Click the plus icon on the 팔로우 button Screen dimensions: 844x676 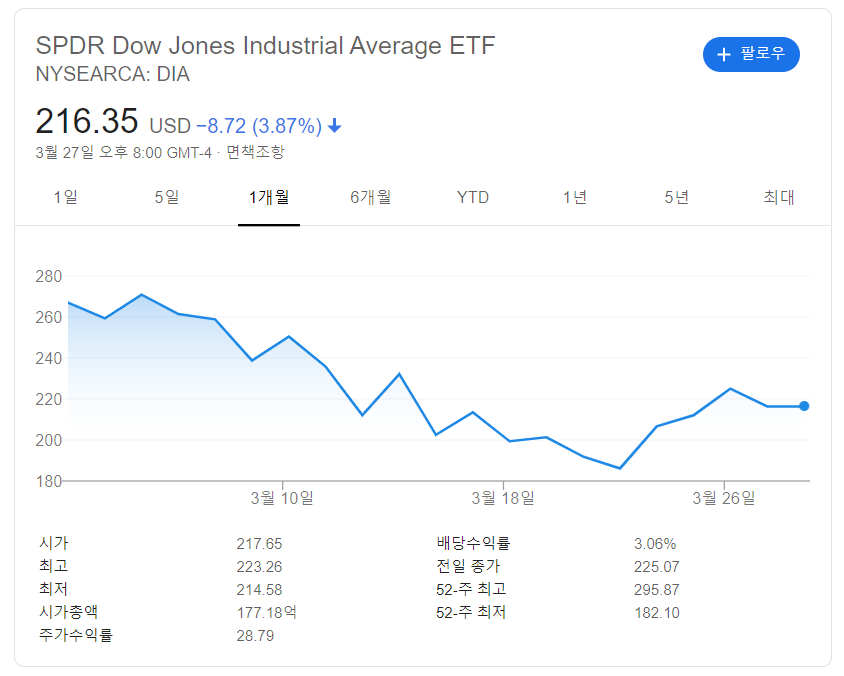pos(723,55)
